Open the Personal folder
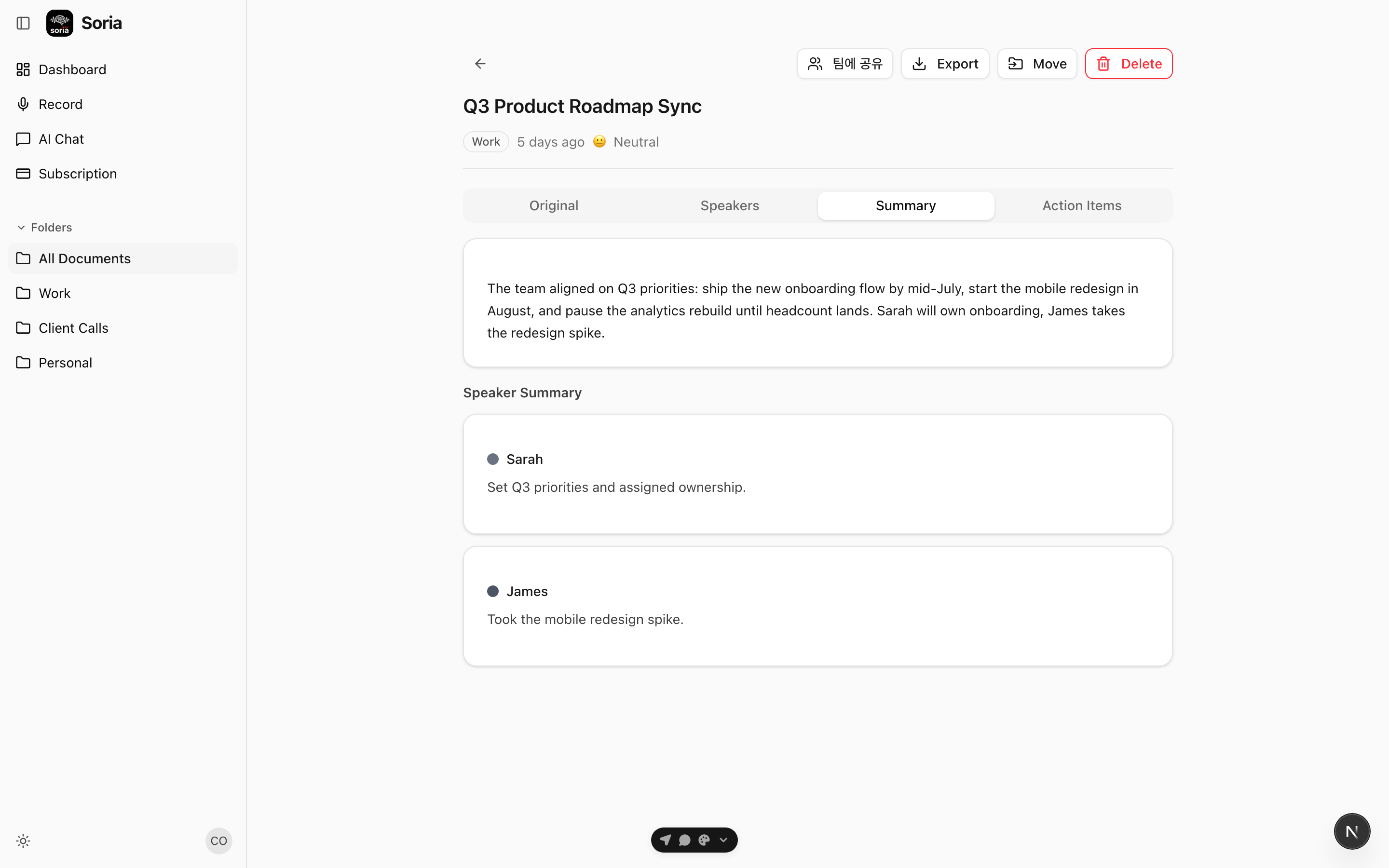This screenshot has height=868, width=1389. [x=123, y=363]
